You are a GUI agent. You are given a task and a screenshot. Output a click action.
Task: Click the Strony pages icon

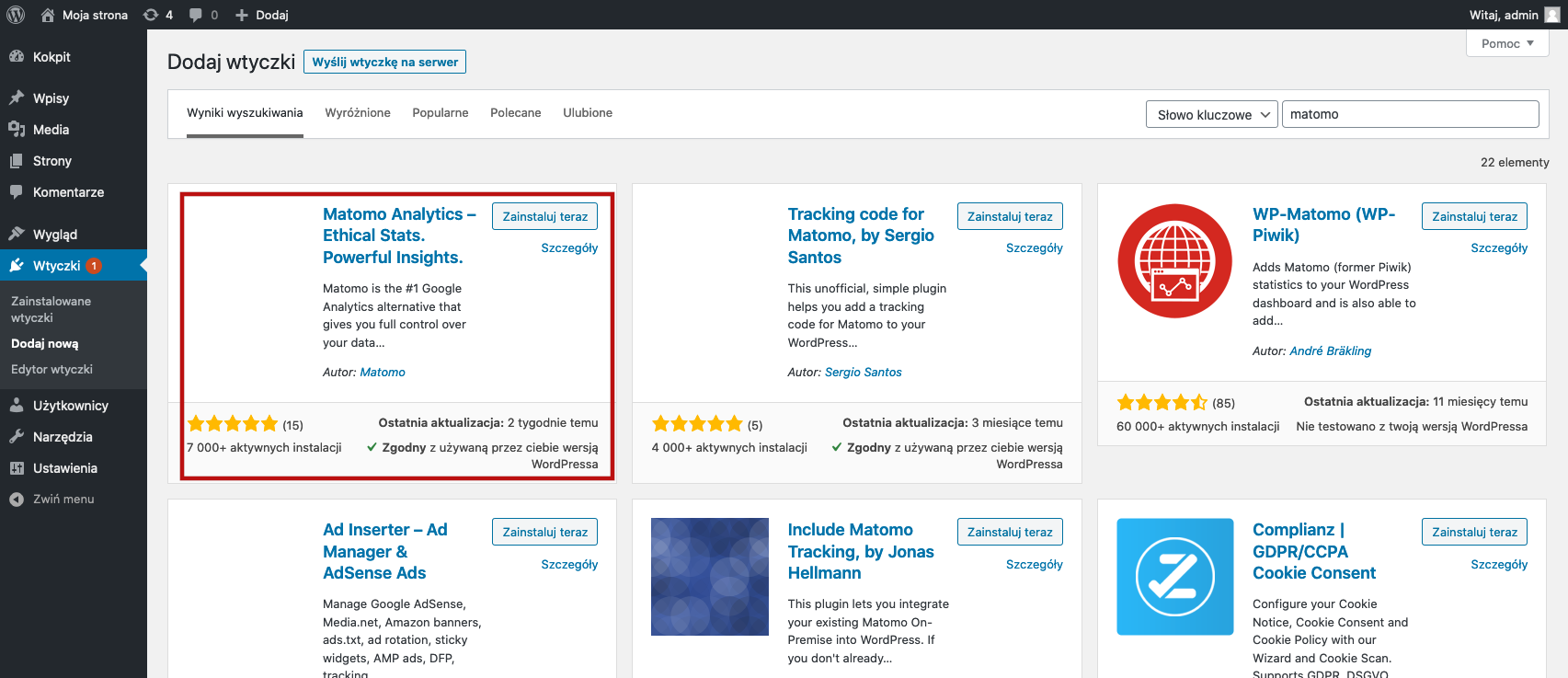17,160
